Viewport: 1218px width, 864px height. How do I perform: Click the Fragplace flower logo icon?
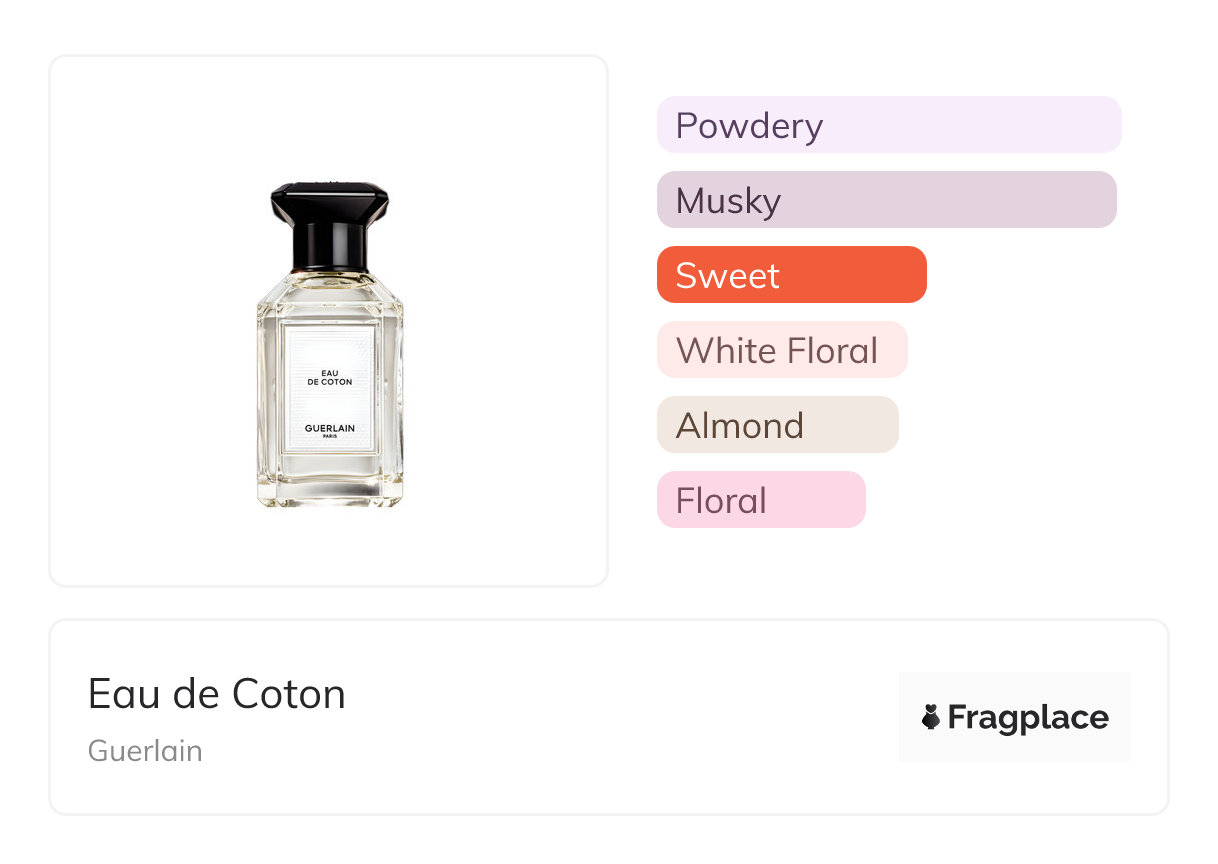931,717
